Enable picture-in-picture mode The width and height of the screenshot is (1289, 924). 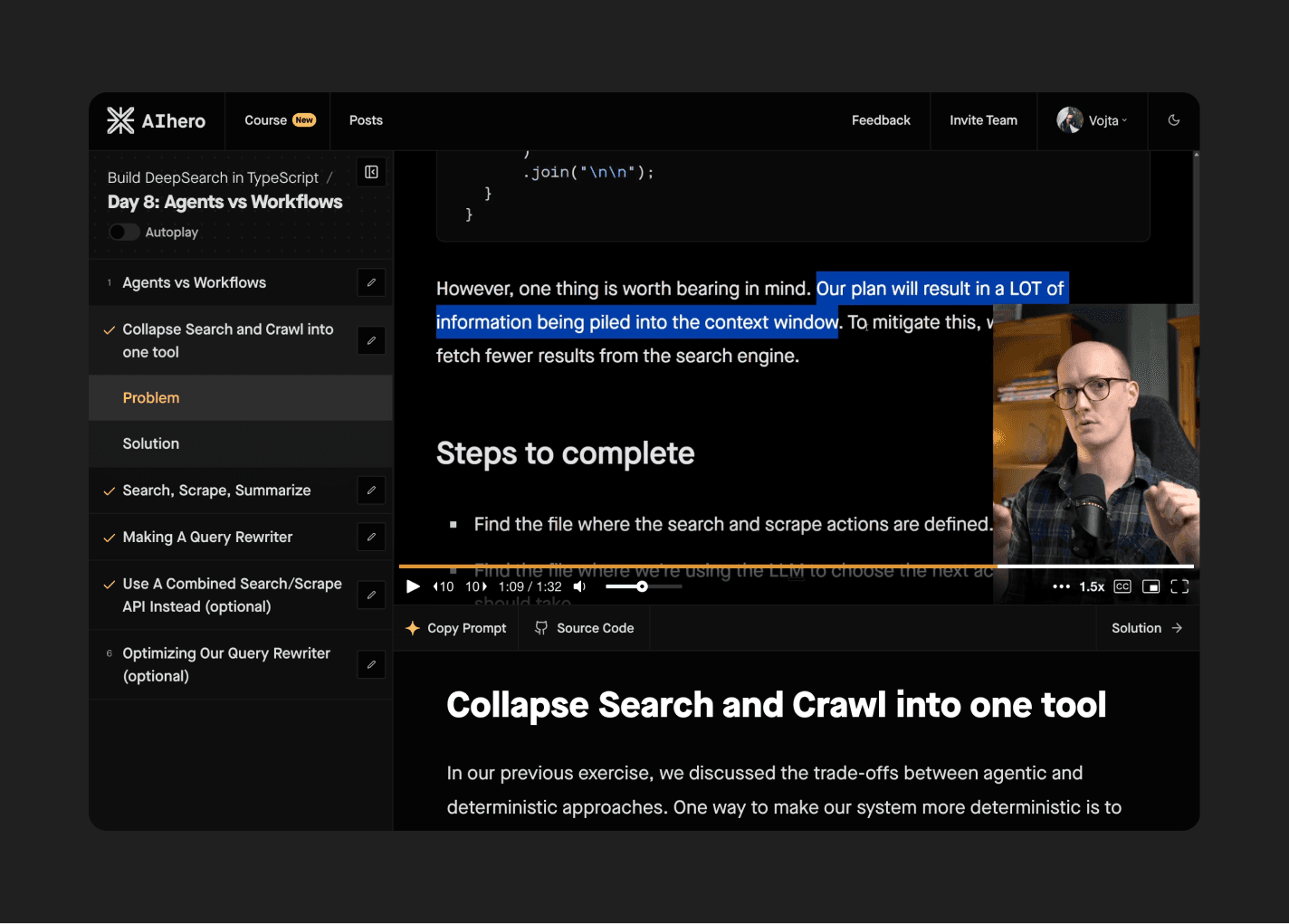tap(1151, 586)
